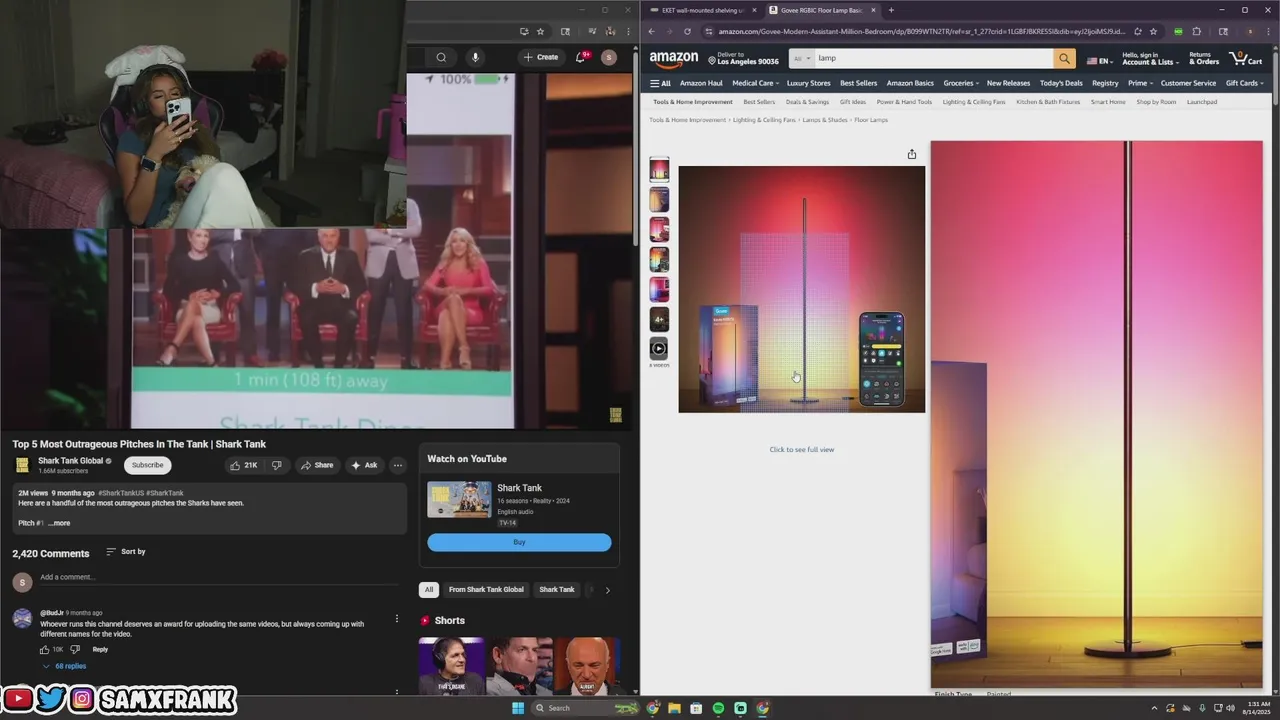Open a new tab in Amazon window
The image size is (1280, 720).
(891, 10)
